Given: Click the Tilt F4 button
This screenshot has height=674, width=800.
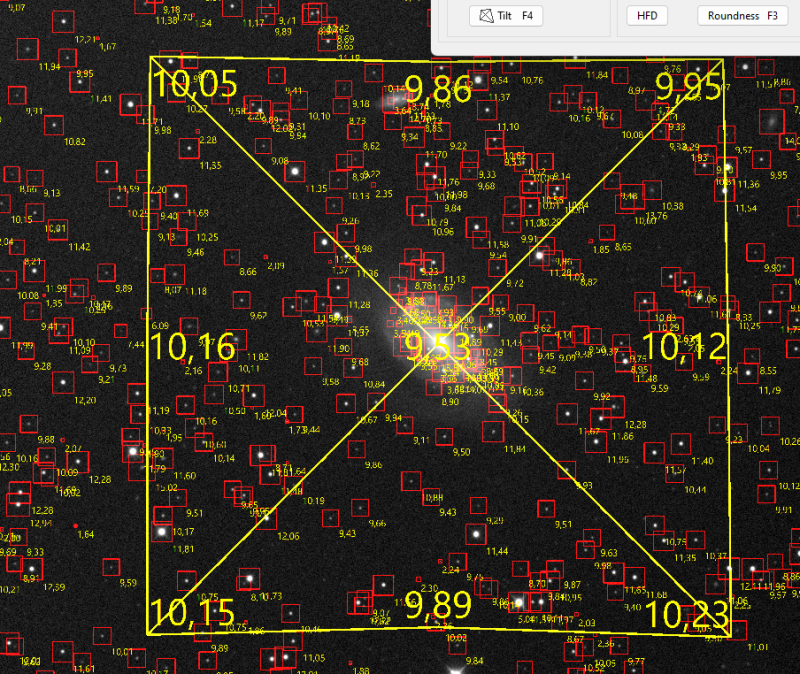Looking at the screenshot, I should (x=506, y=16).
